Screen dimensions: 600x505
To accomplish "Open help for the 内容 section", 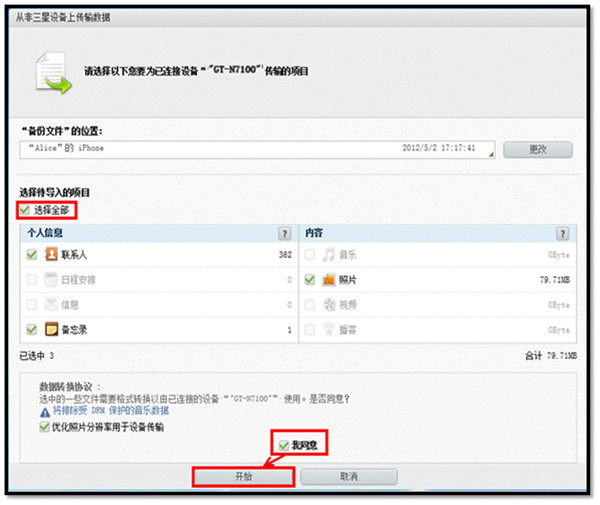I will pos(562,233).
